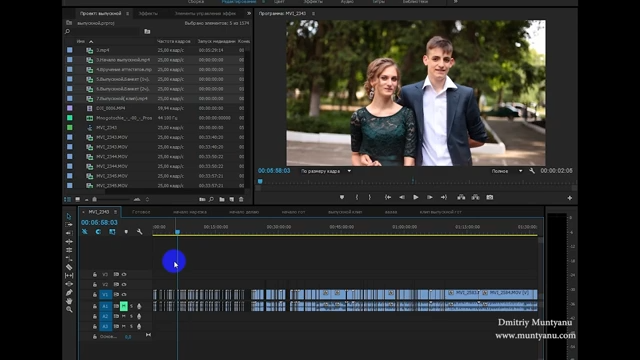
Task: Select the Ripple Edit tool
Action: (x=69, y=233)
